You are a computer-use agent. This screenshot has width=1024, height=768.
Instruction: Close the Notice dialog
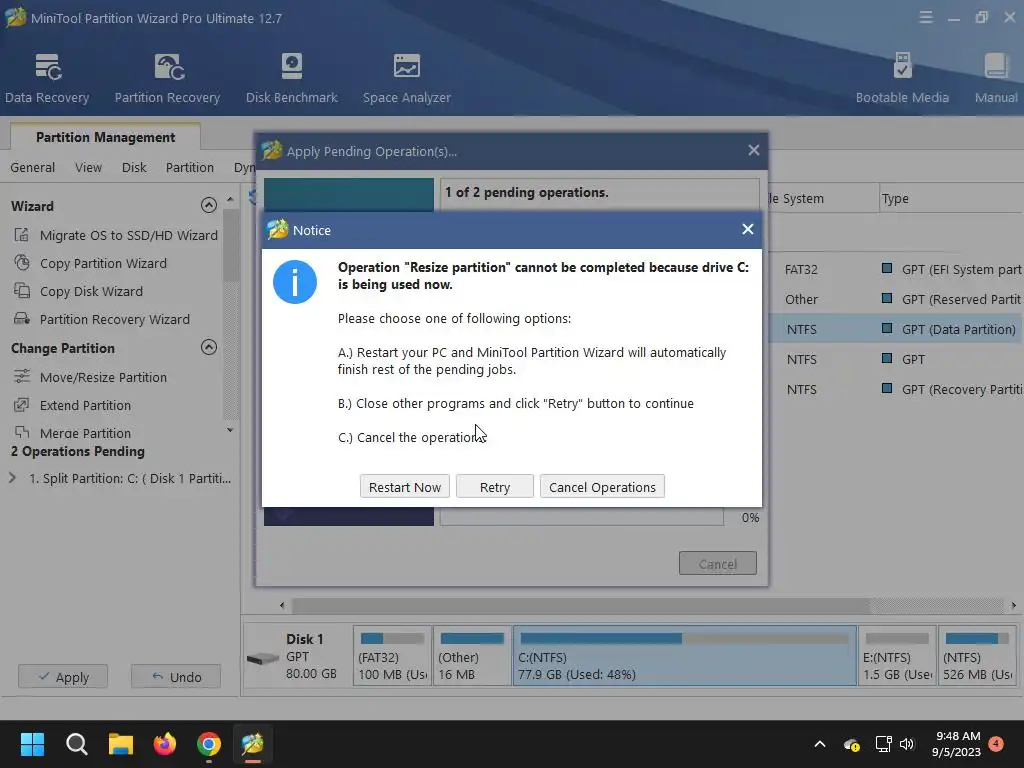click(748, 229)
